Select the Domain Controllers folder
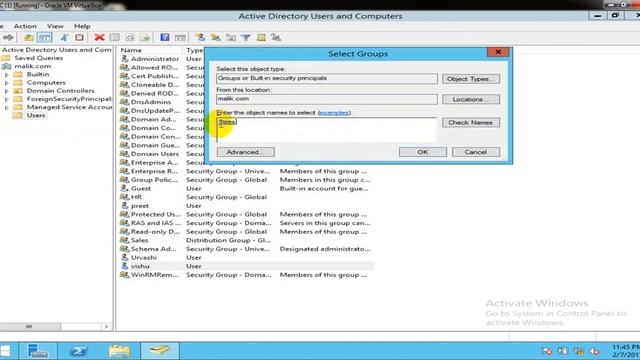Screen dimensions: 640x360 tap(60, 91)
